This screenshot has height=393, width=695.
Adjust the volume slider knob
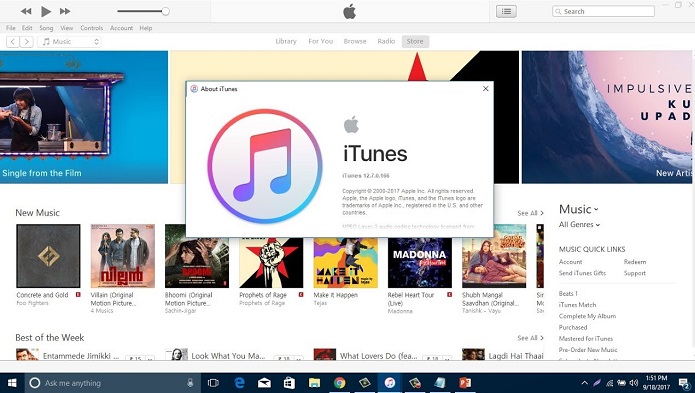pos(165,12)
